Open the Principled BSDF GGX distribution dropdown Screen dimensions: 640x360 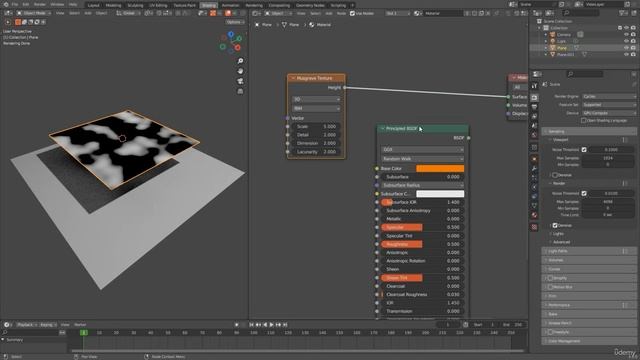[x=422, y=150]
